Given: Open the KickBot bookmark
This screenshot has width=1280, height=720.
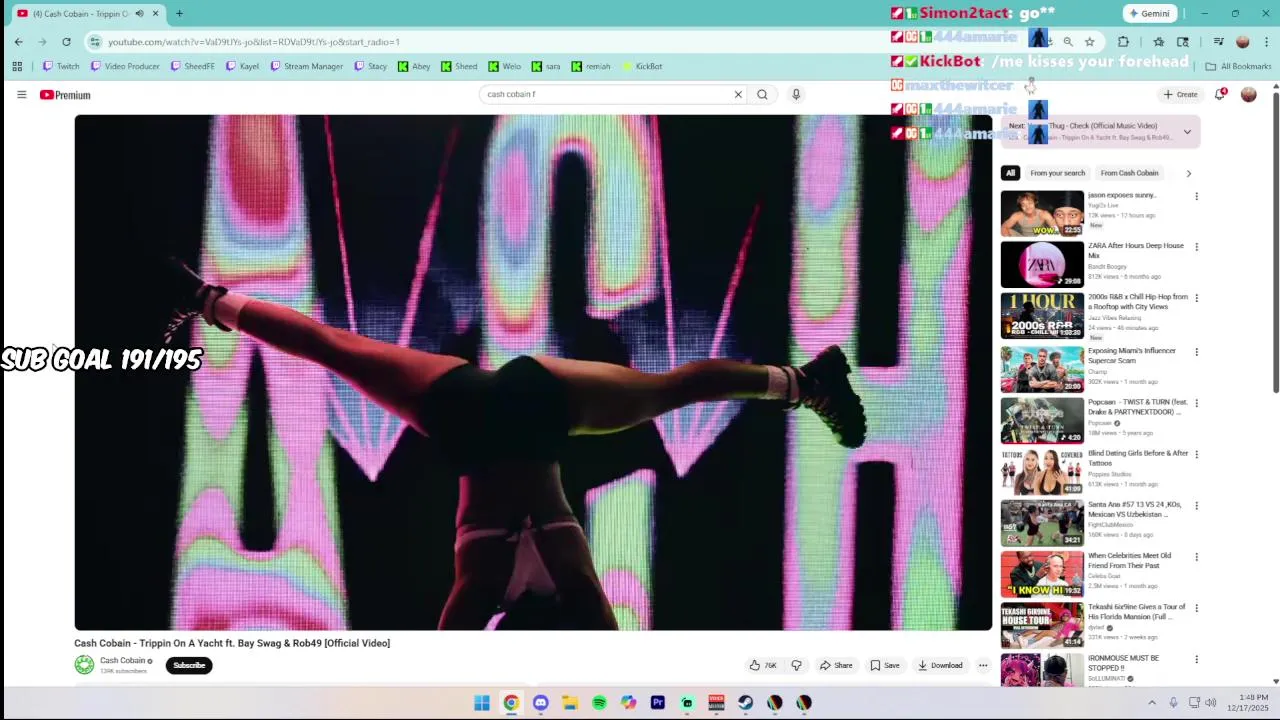Looking at the screenshot, I should pos(642,66).
